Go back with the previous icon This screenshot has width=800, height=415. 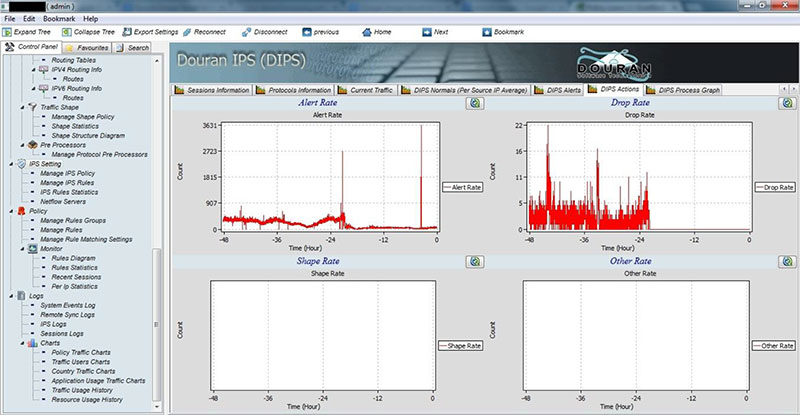(307, 32)
